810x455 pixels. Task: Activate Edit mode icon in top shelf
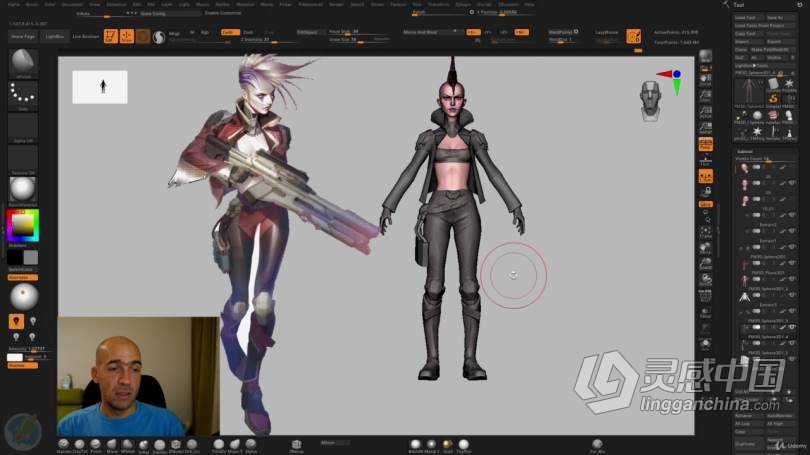click(111, 36)
